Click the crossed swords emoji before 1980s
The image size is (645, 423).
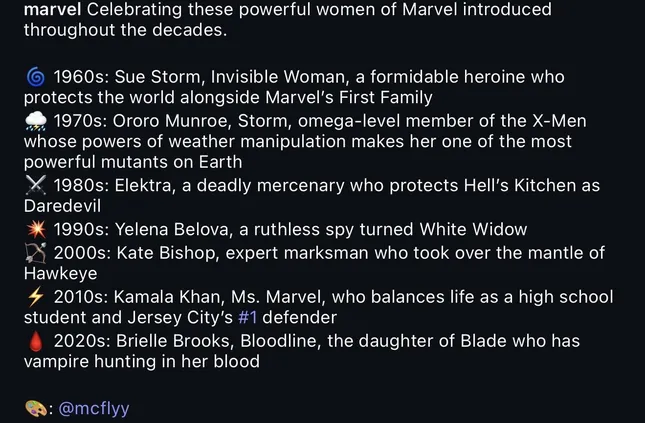33,185
